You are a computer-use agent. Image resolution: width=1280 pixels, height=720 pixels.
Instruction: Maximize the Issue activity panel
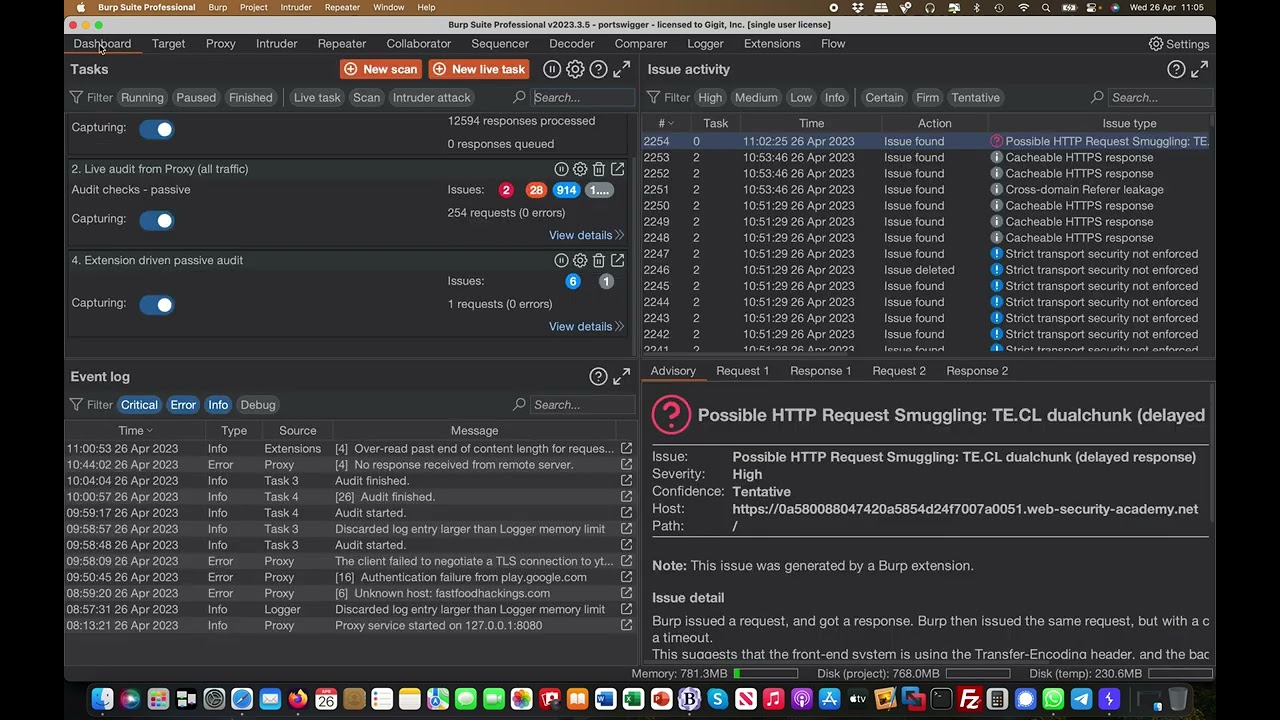[x=1200, y=69]
